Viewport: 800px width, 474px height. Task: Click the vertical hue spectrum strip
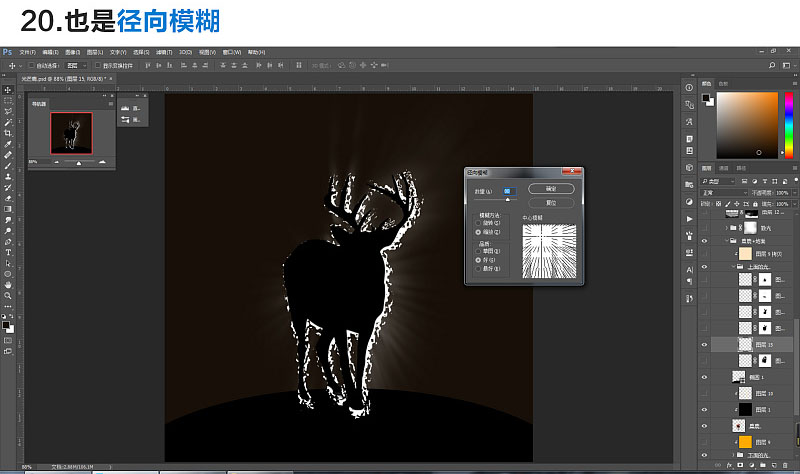[x=789, y=125]
